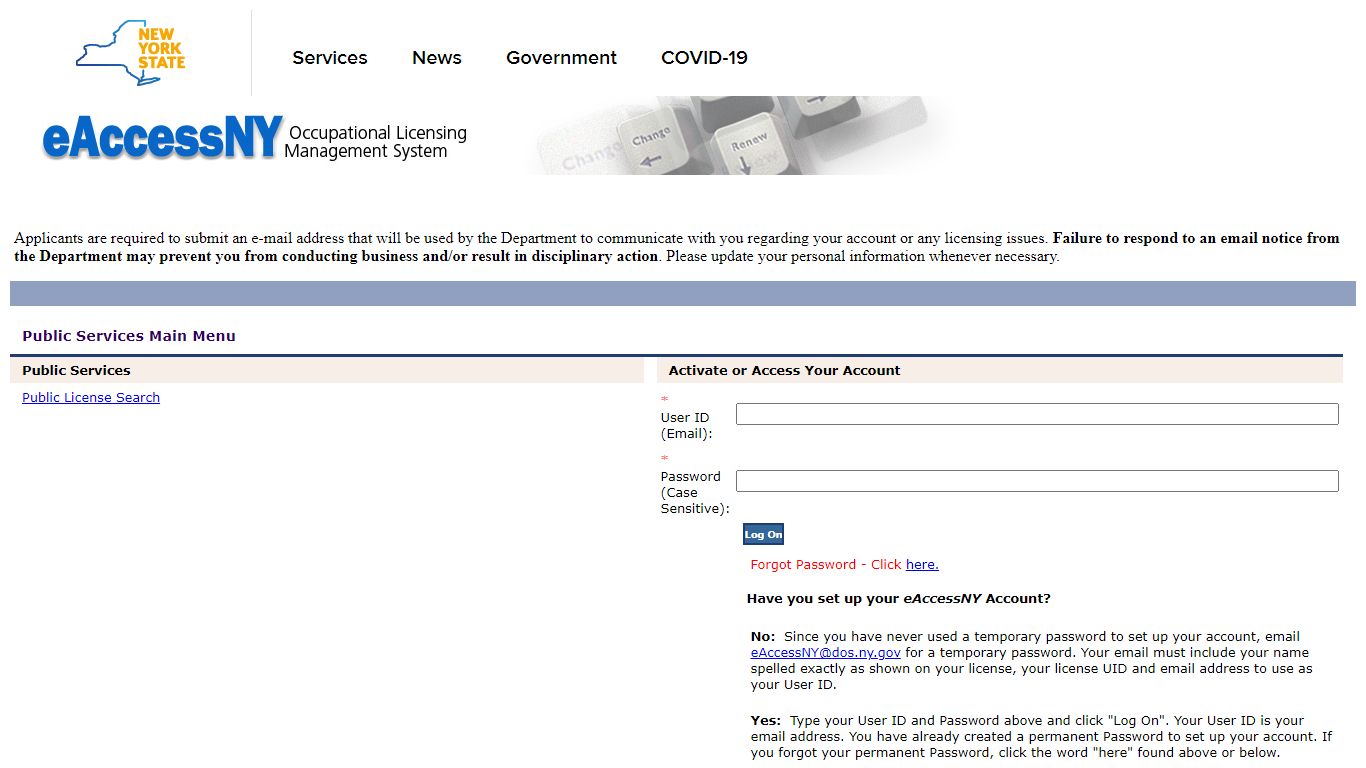
Task: Select the 'User ID (Email):' label
Action: 686,425
